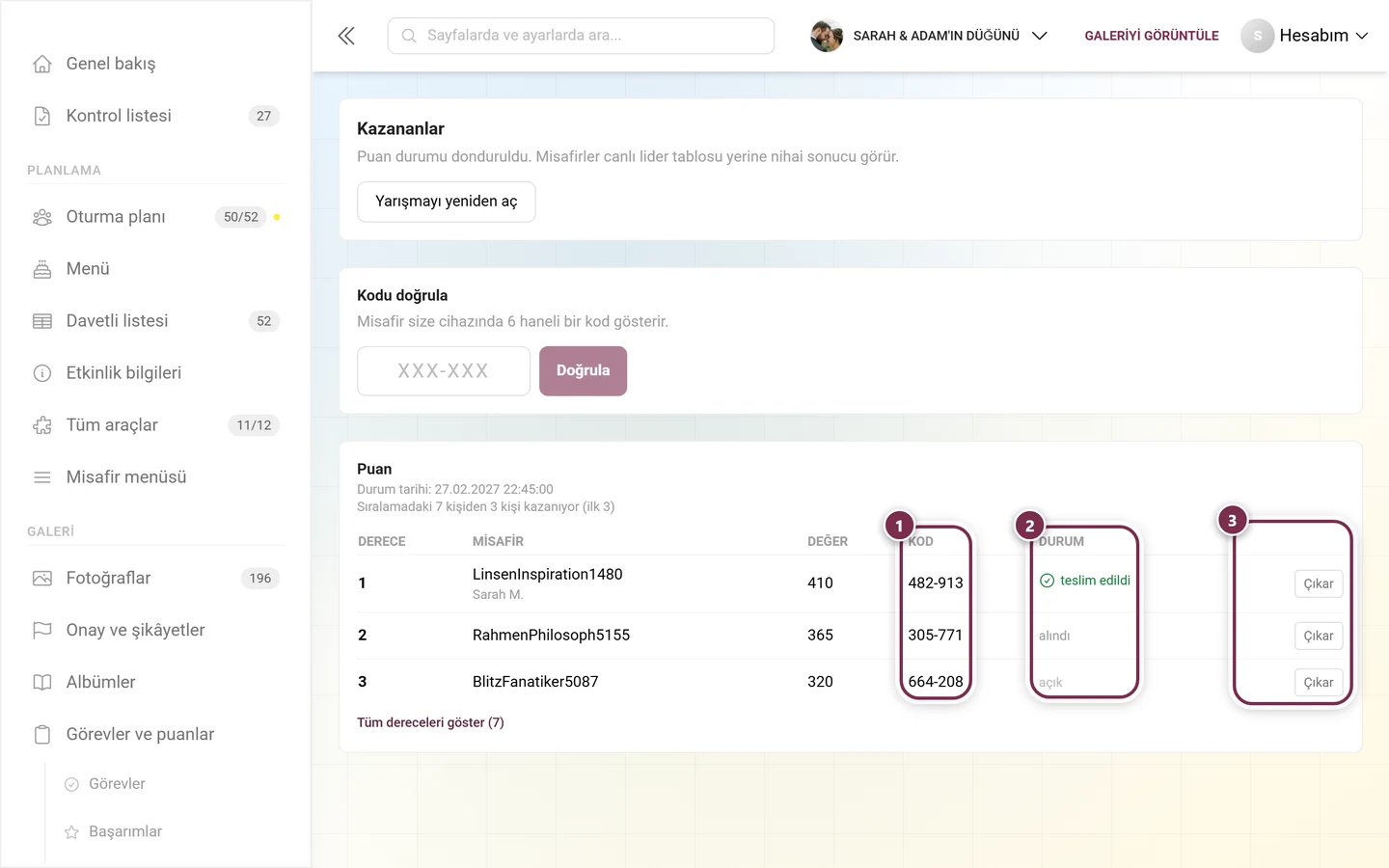
Task: Click the Doğrula button
Action: coord(583,371)
